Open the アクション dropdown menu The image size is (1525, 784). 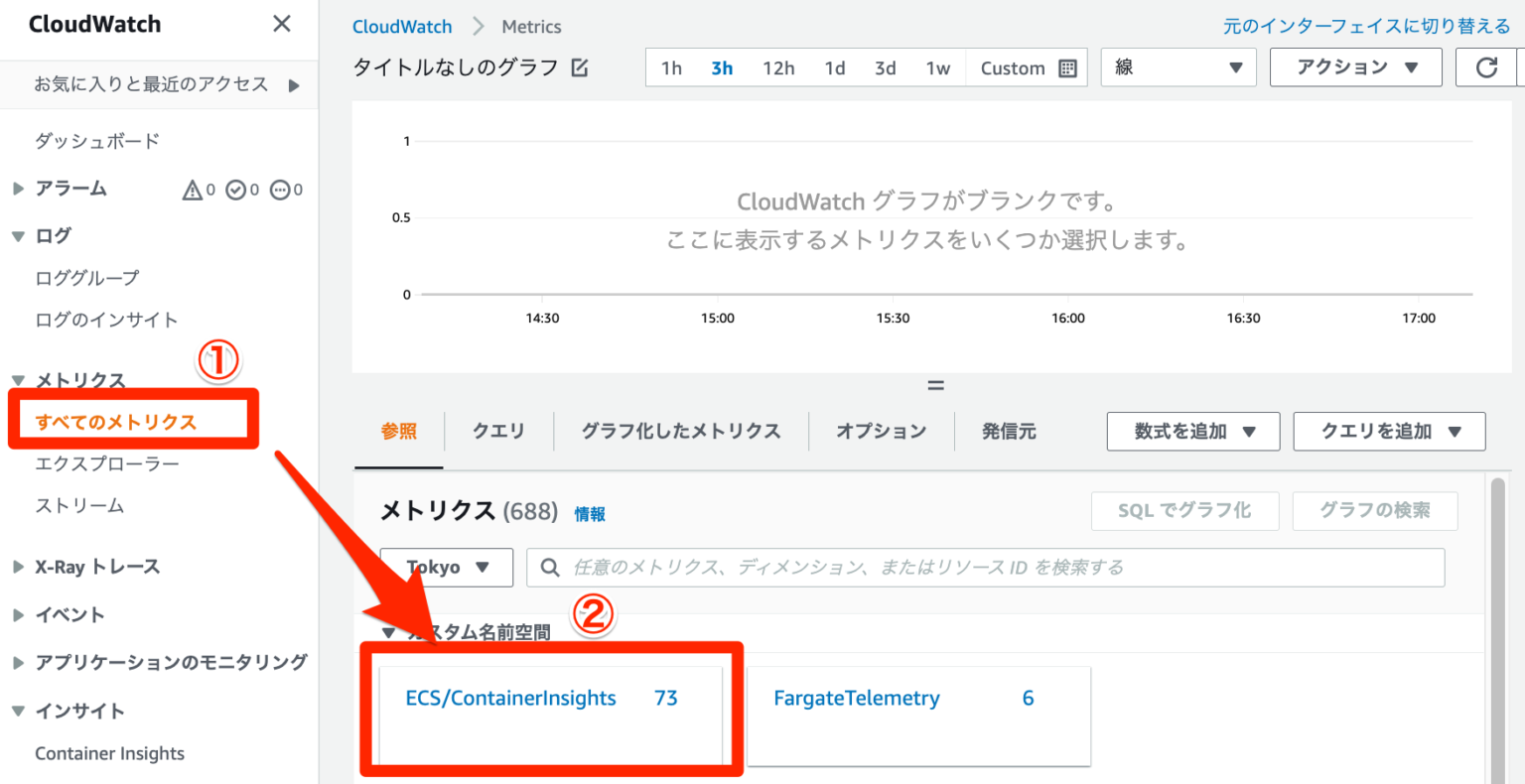[x=1355, y=66]
